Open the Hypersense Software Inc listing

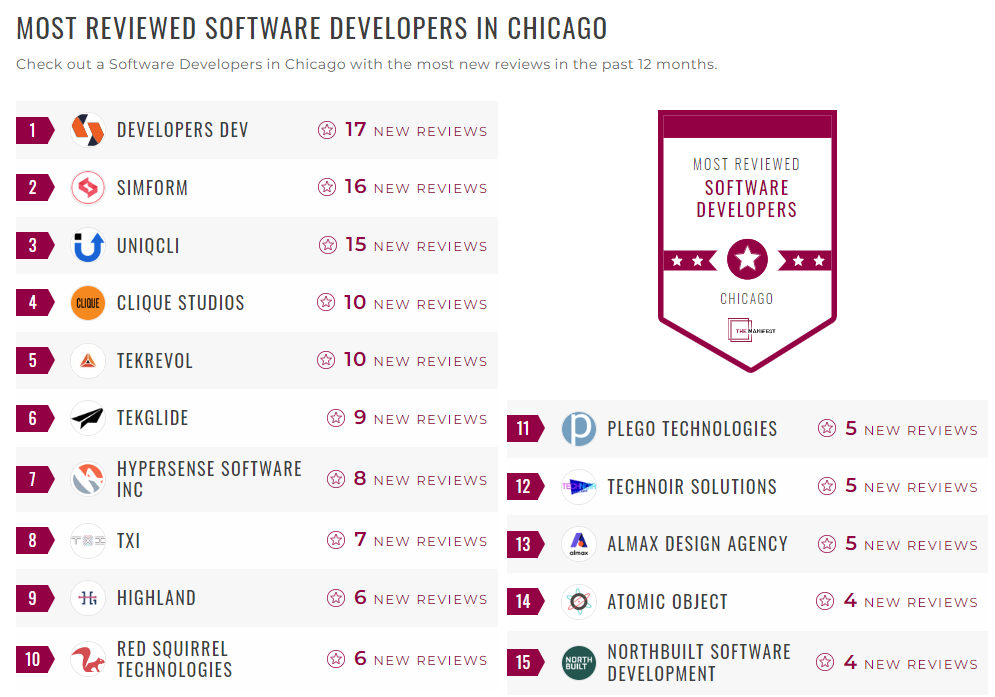pyautogui.click(x=208, y=479)
